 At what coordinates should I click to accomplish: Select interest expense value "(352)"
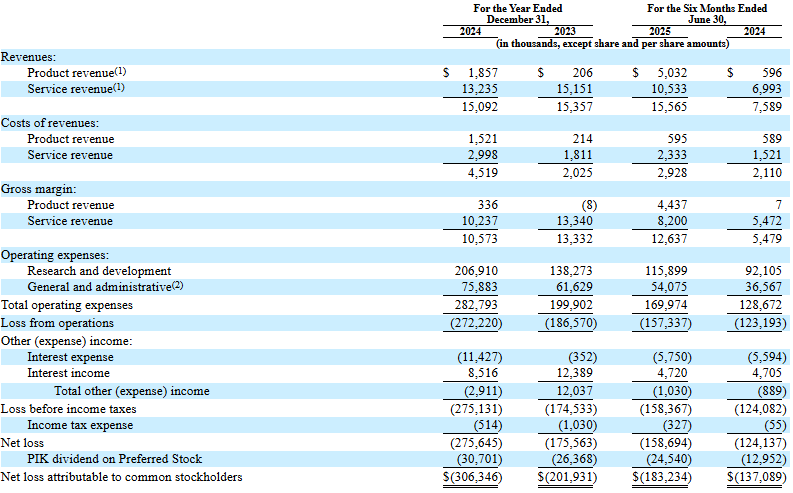tap(583, 357)
